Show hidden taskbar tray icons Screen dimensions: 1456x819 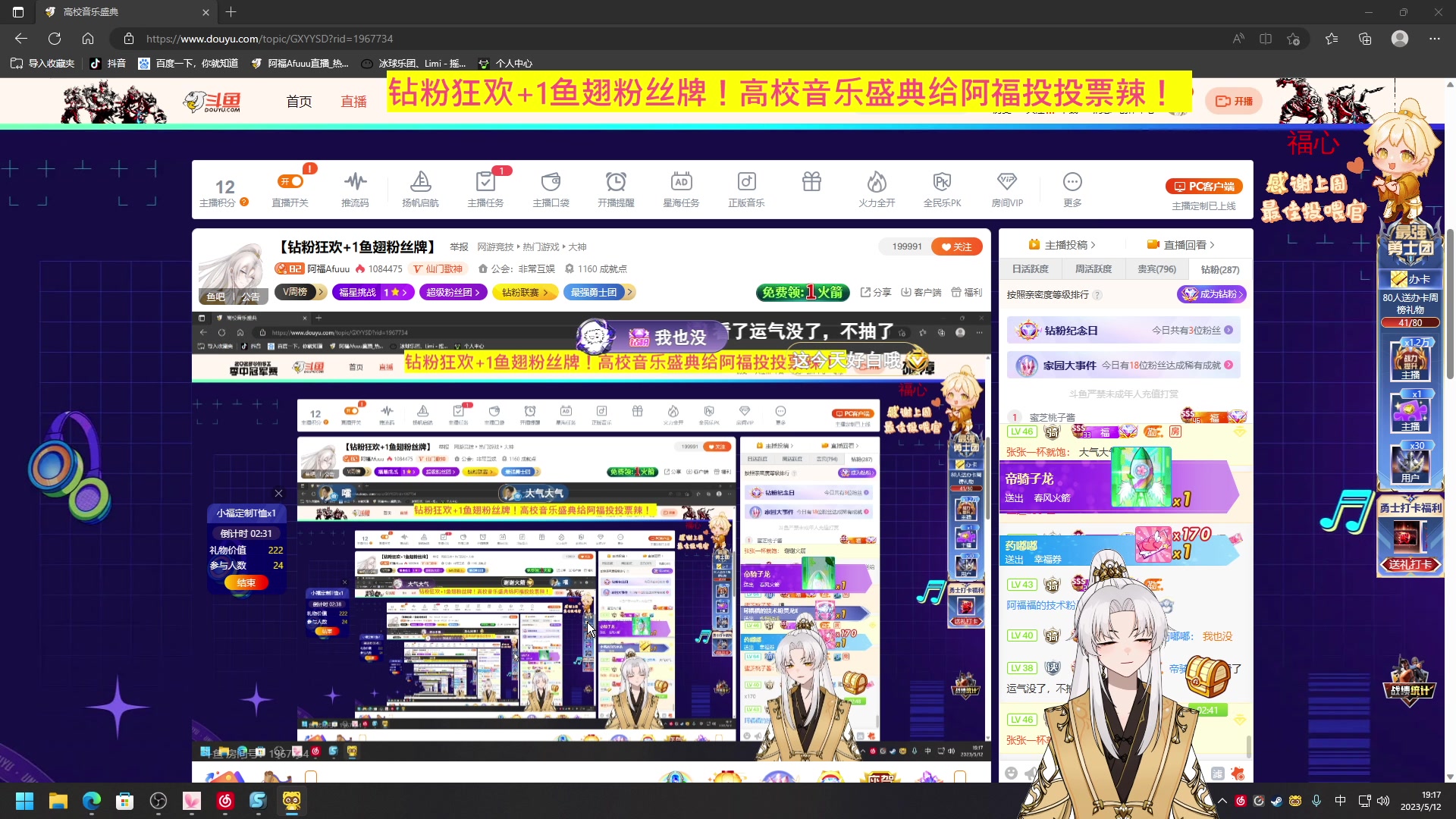point(1222,801)
